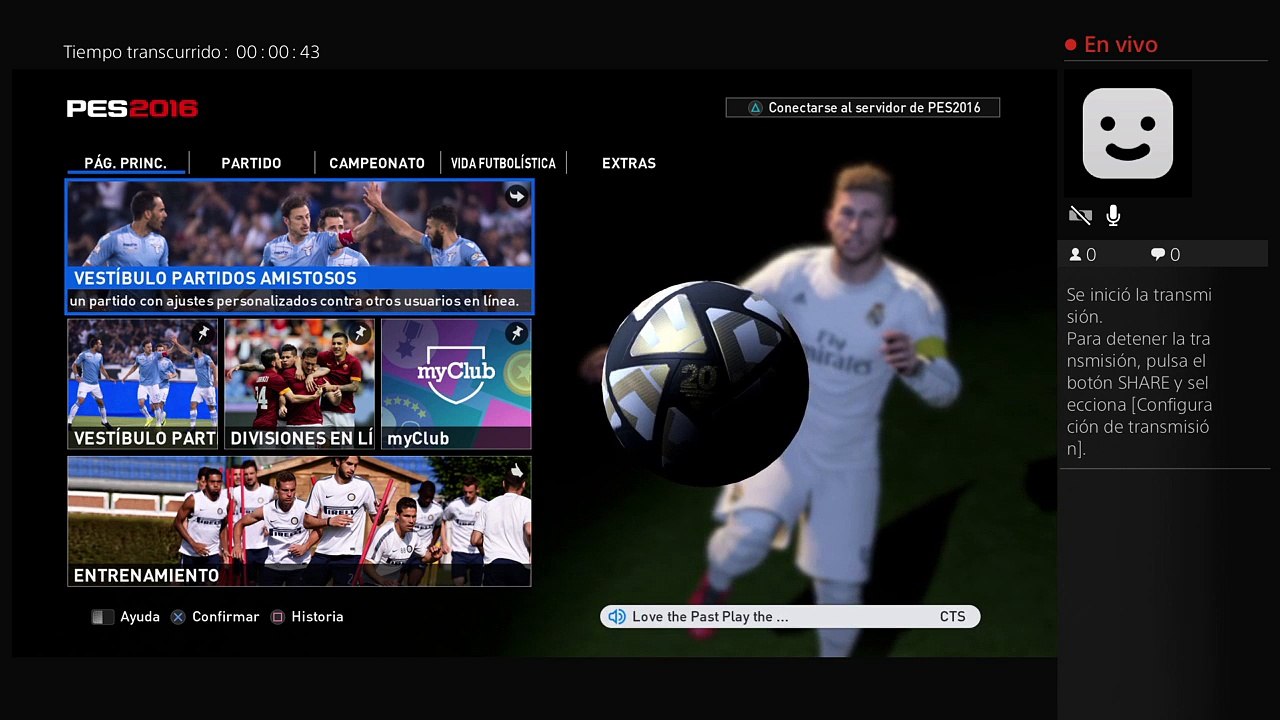Click the Ayuda label
Screen dimensions: 1280x720
coord(140,617)
